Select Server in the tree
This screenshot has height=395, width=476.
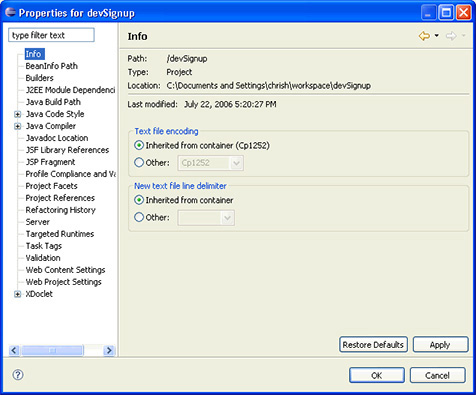38,222
